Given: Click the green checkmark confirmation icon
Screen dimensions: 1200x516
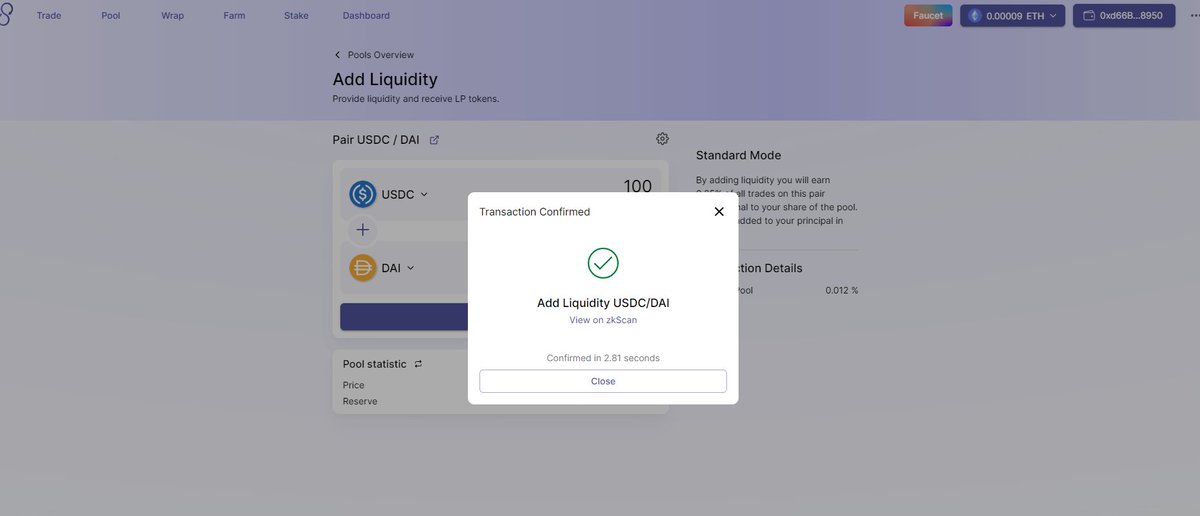Looking at the screenshot, I should click(x=603, y=263).
